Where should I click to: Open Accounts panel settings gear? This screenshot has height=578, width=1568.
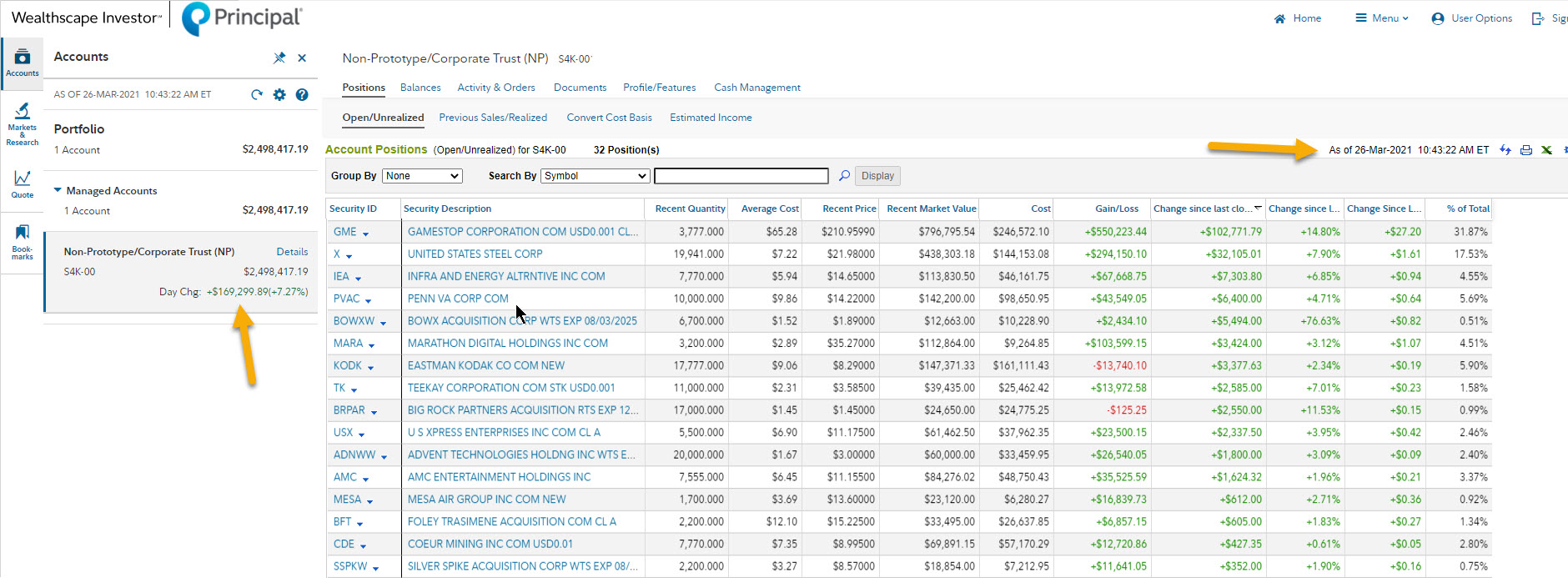(279, 94)
